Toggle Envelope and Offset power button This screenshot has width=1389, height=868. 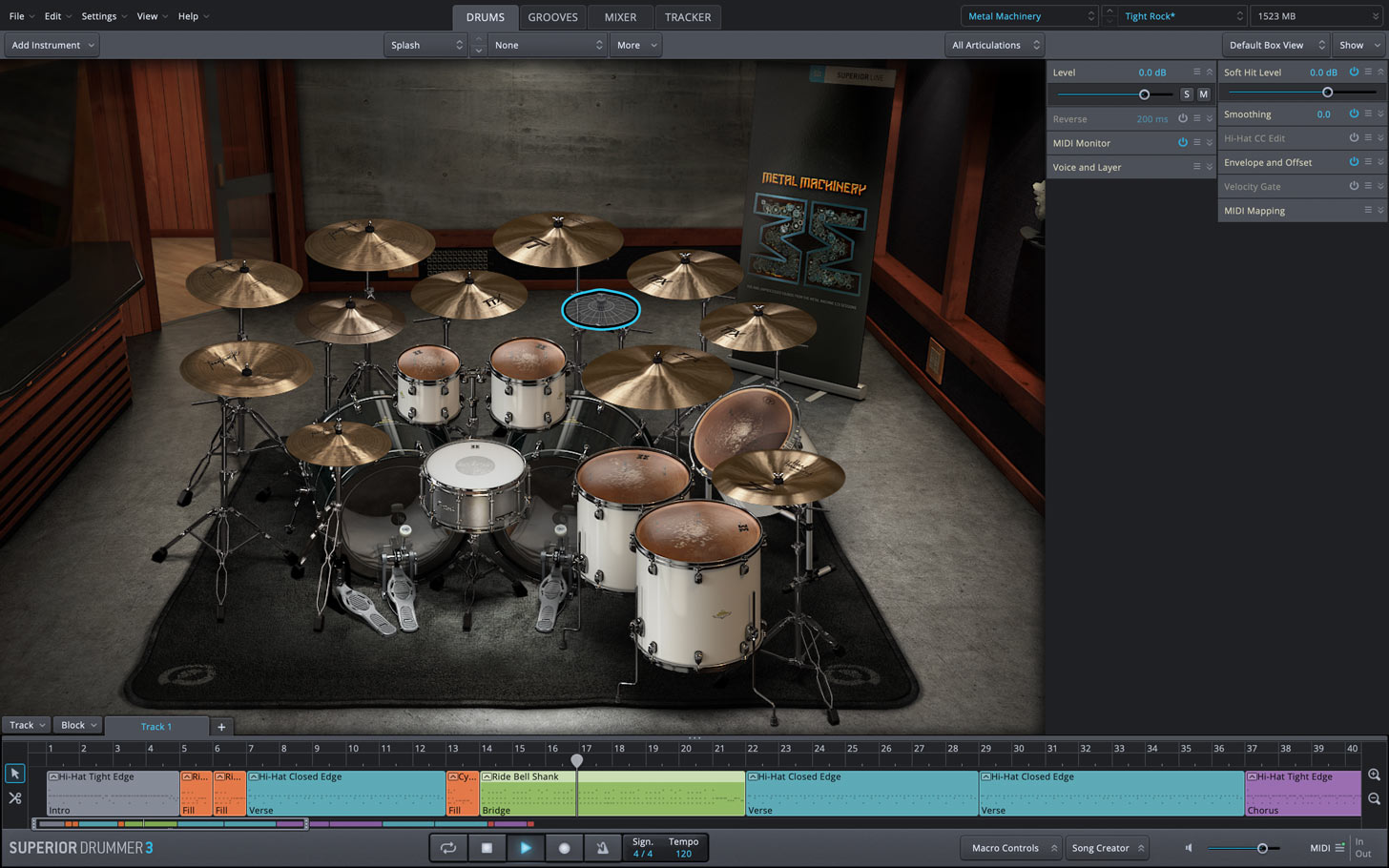tap(1353, 162)
